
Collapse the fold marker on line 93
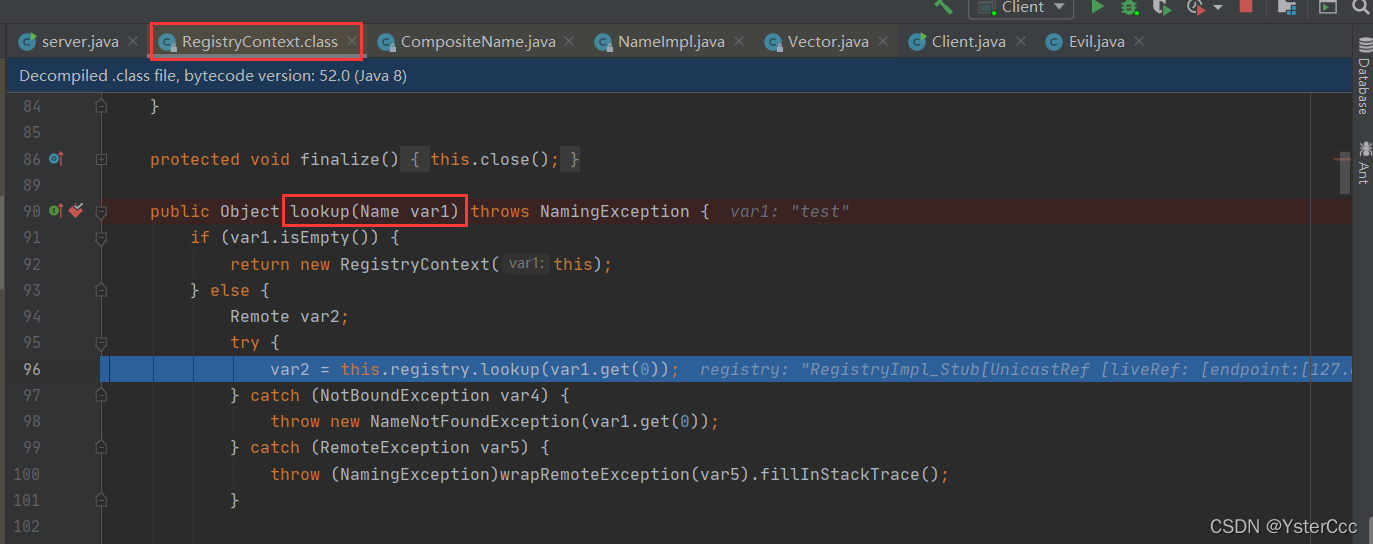coord(101,290)
